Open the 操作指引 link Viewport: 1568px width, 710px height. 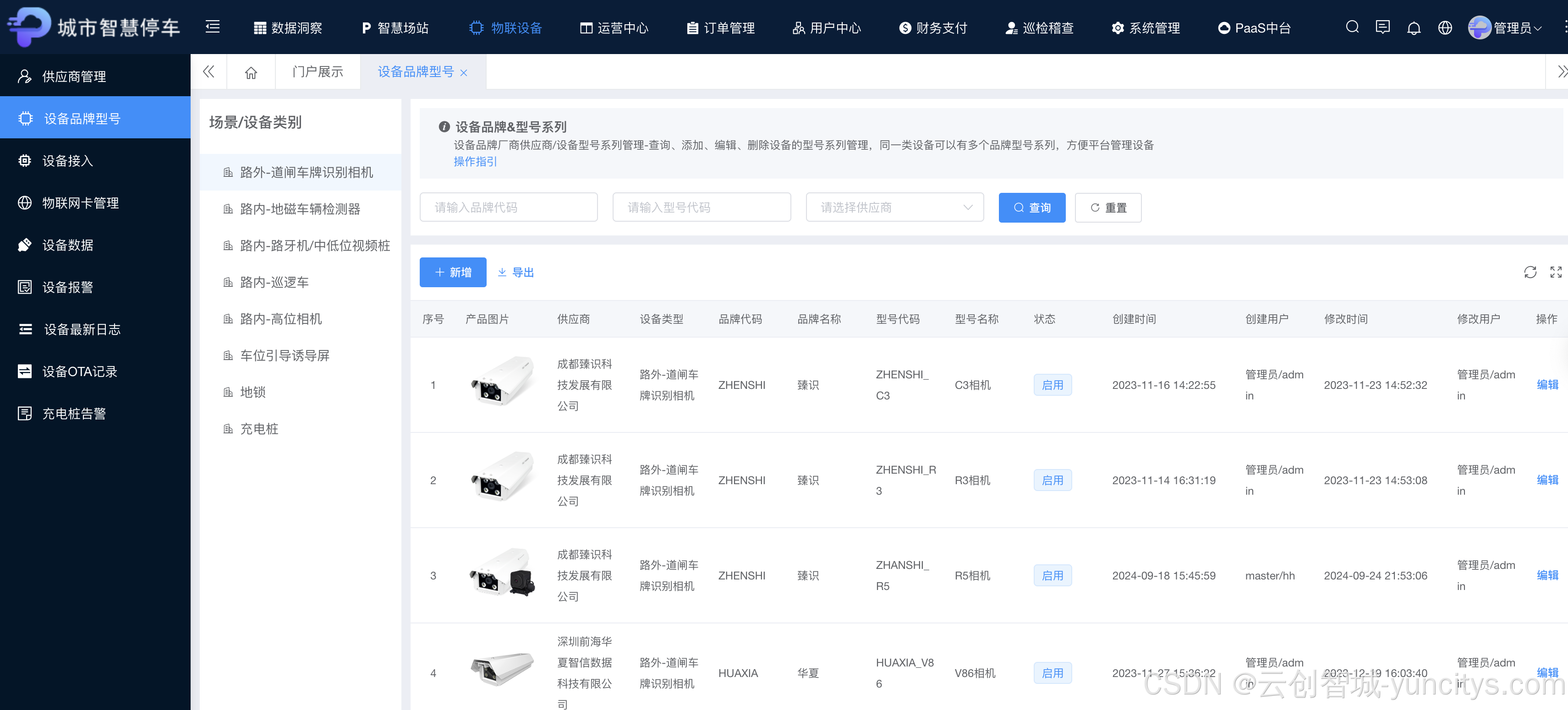click(x=475, y=162)
